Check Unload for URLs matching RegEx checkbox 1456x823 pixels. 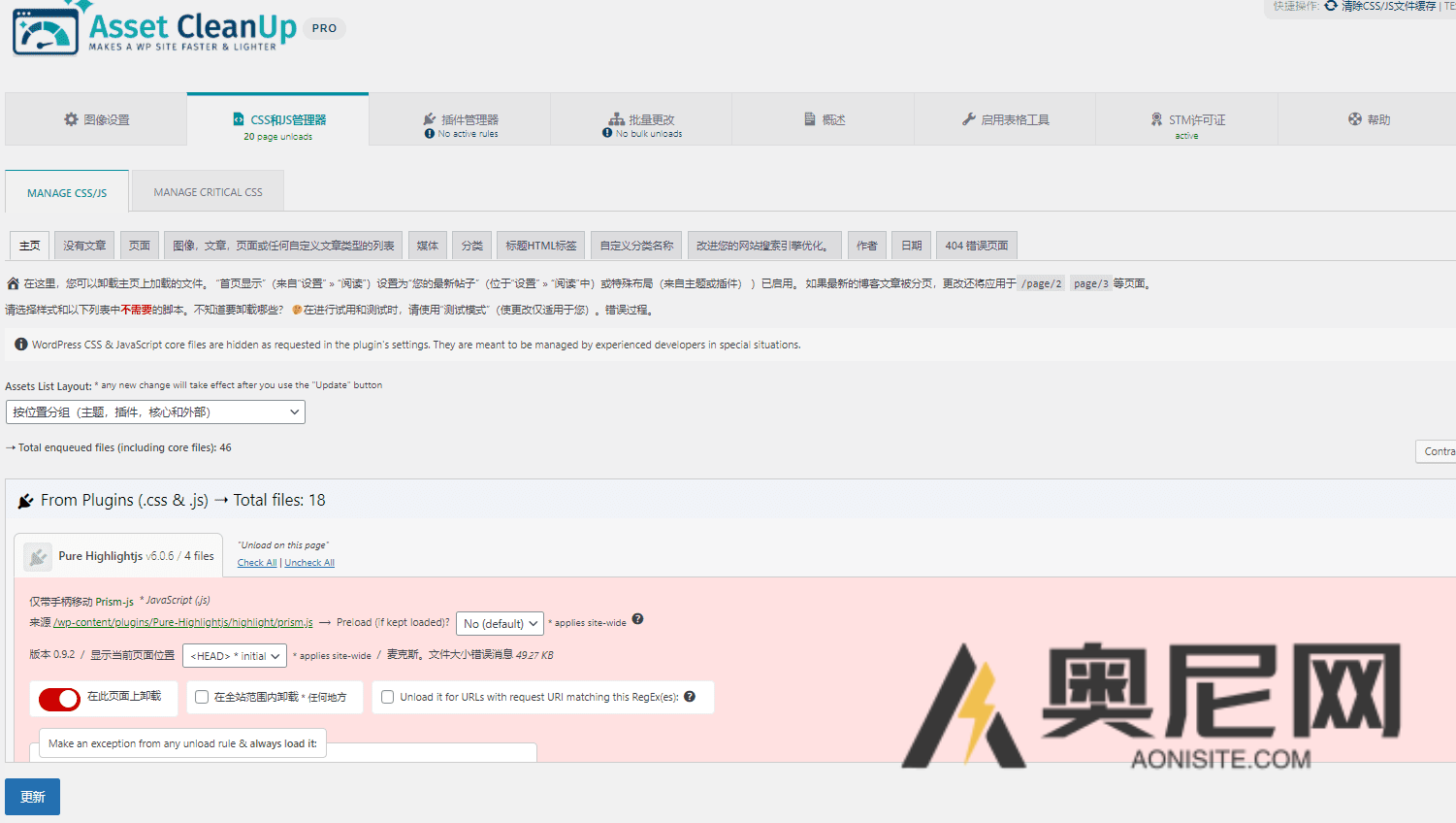point(388,697)
